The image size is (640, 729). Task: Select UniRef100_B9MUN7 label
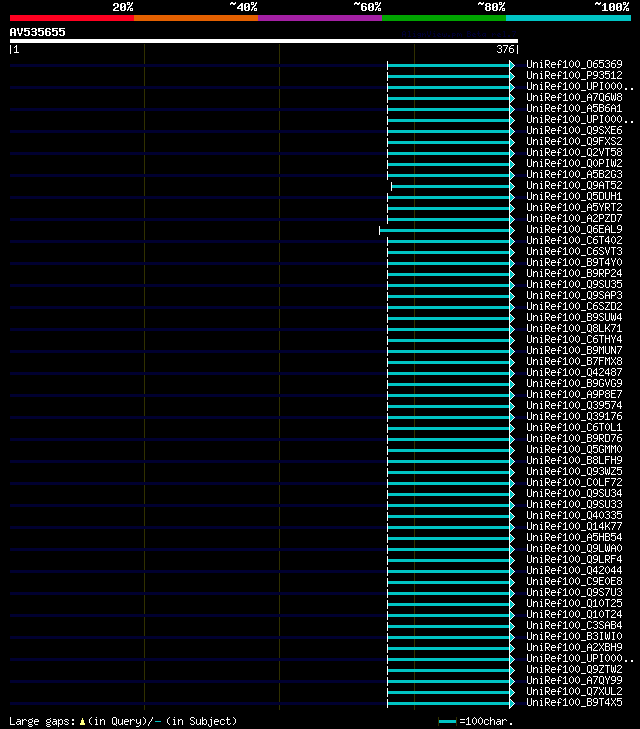coord(574,351)
